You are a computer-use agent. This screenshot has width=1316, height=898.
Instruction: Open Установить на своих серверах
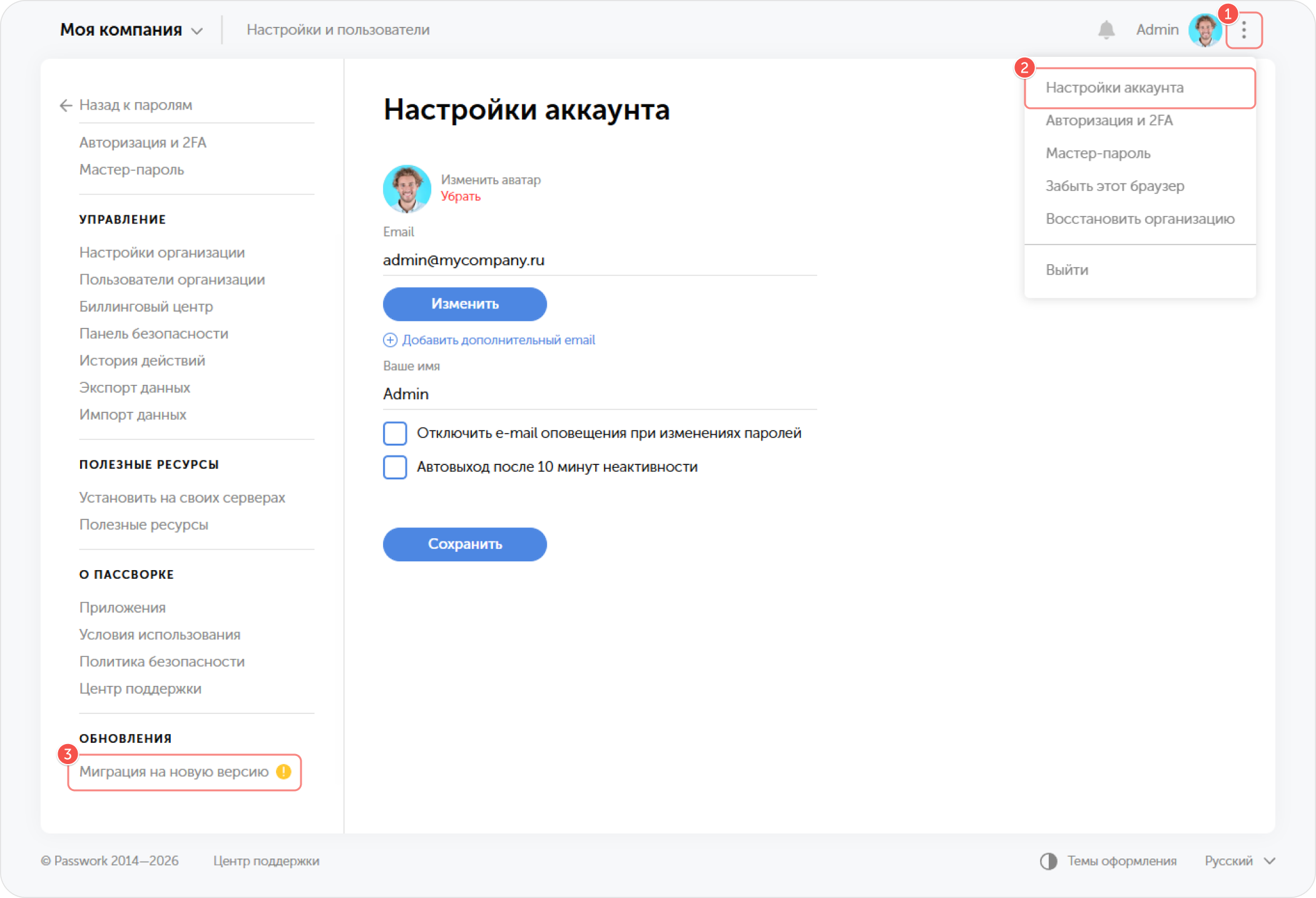pos(181,497)
